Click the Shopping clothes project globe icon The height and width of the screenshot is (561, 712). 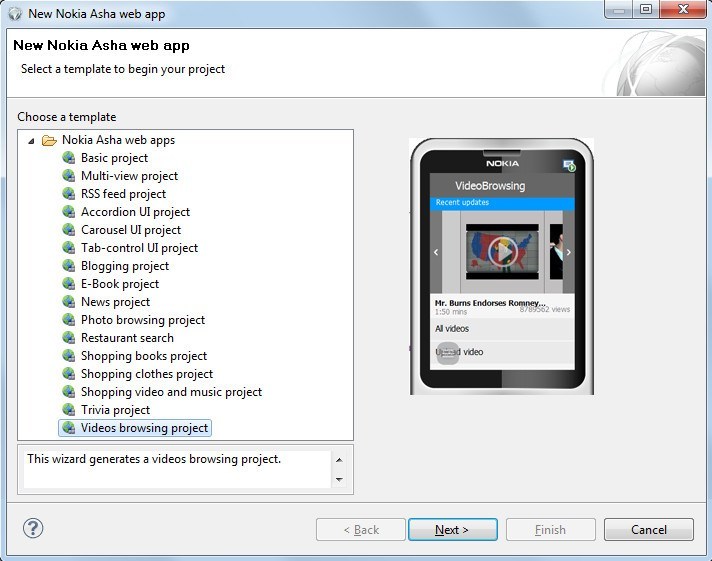(x=69, y=374)
